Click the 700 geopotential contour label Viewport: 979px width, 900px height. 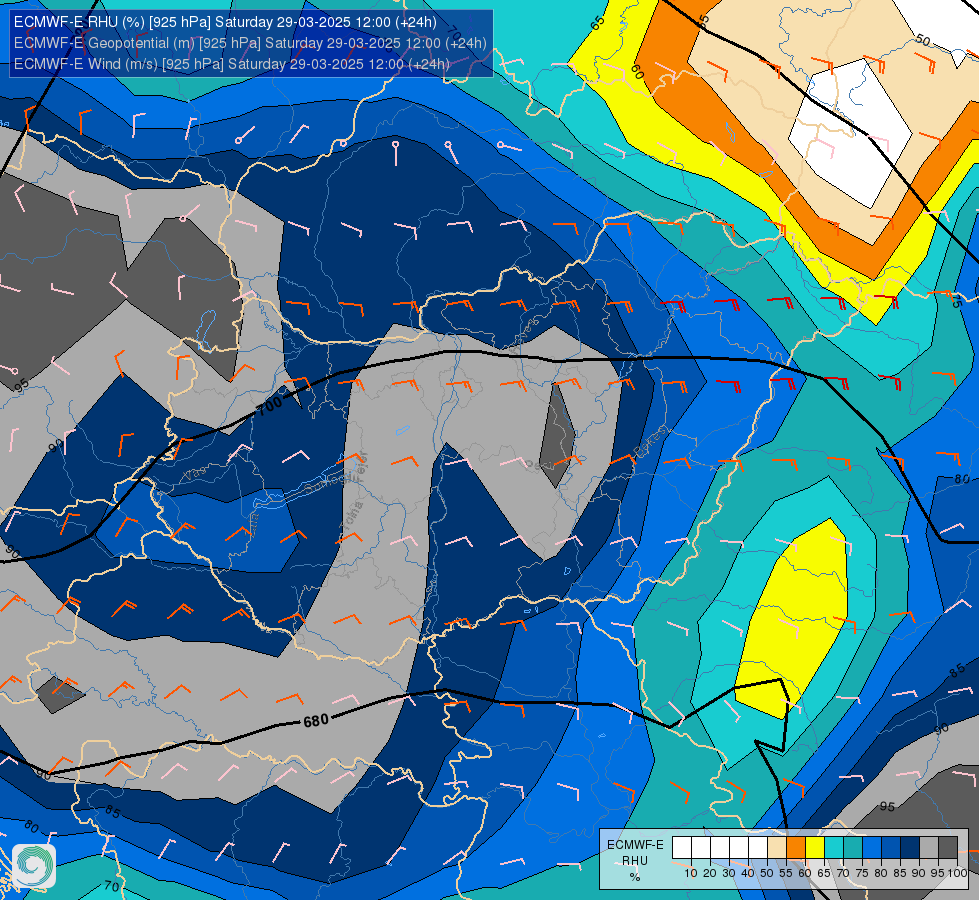[x=270, y=406]
